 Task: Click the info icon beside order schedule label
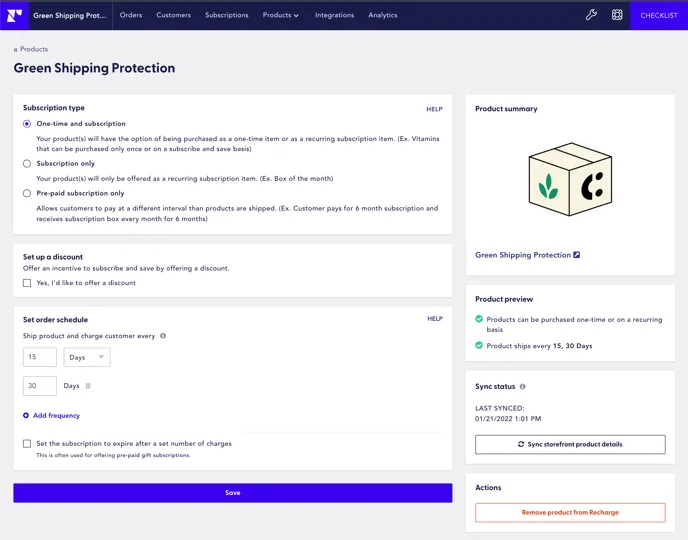(x=163, y=336)
